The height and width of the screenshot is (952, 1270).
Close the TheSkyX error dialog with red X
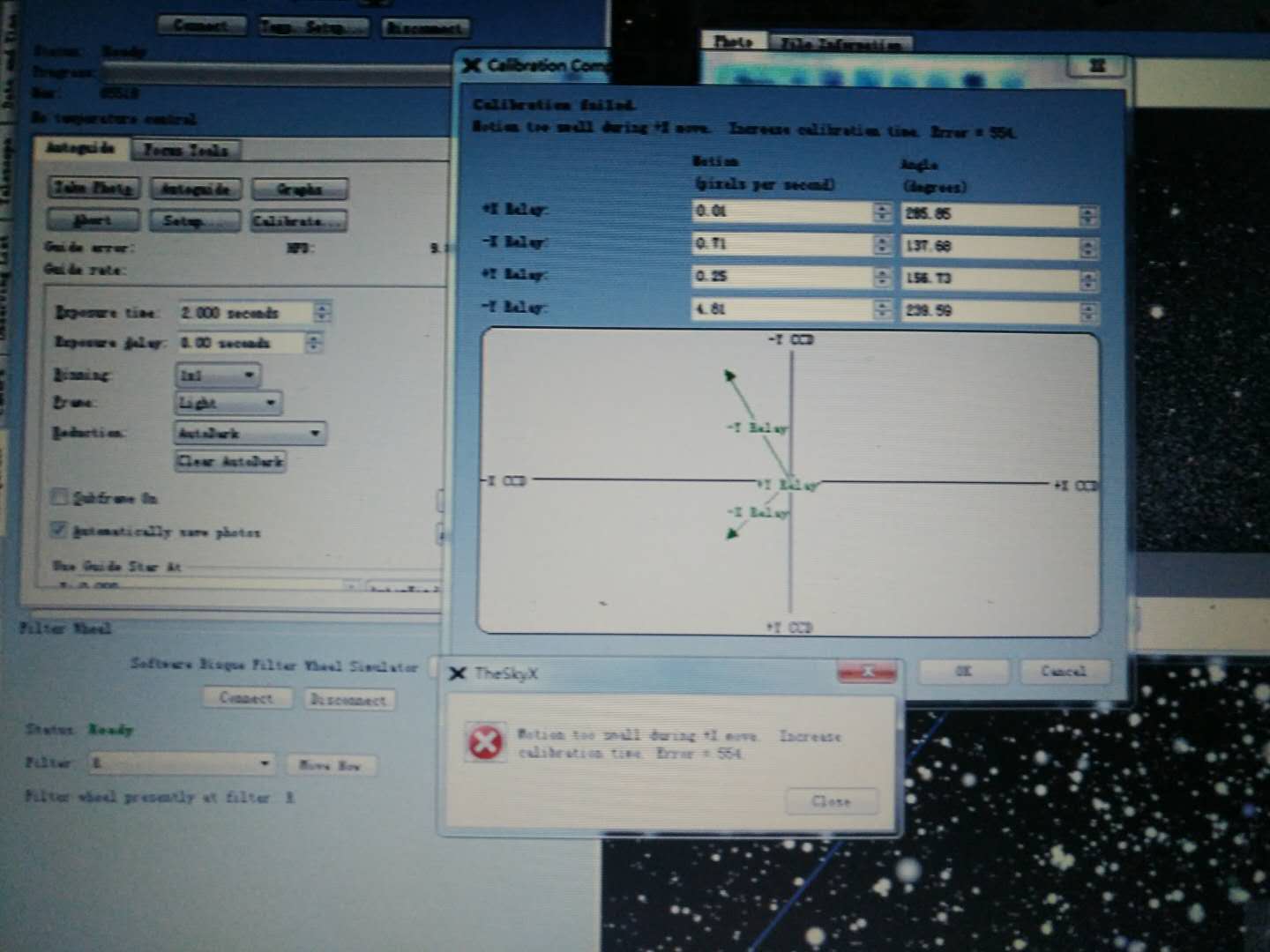pos(867,673)
